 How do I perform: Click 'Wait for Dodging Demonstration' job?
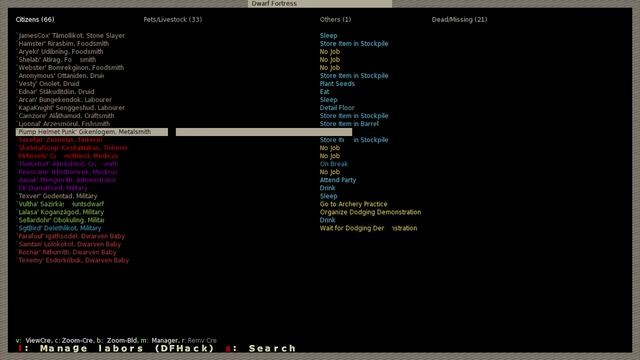click(x=369, y=228)
